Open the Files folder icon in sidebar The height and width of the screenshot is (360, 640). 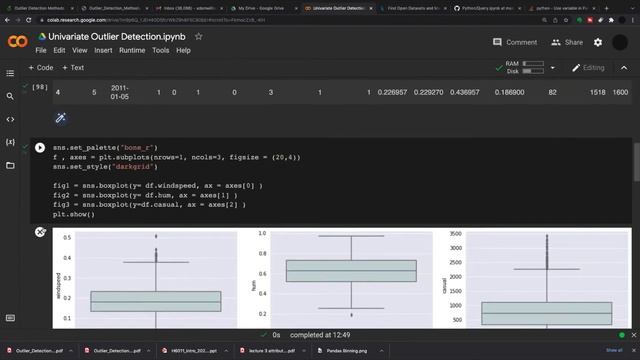click(10, 165)
